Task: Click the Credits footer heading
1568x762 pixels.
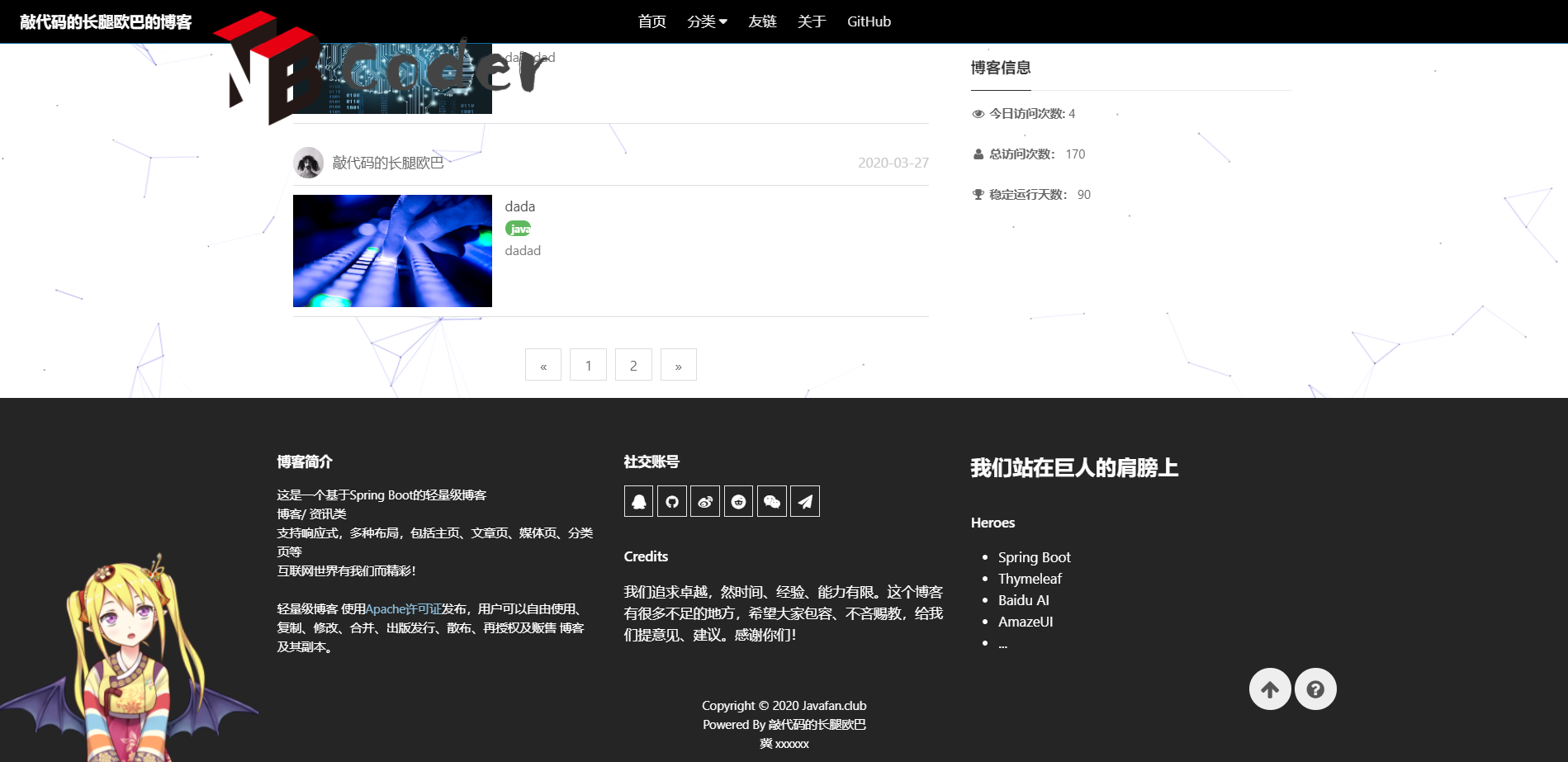Action: click(646, 556)
